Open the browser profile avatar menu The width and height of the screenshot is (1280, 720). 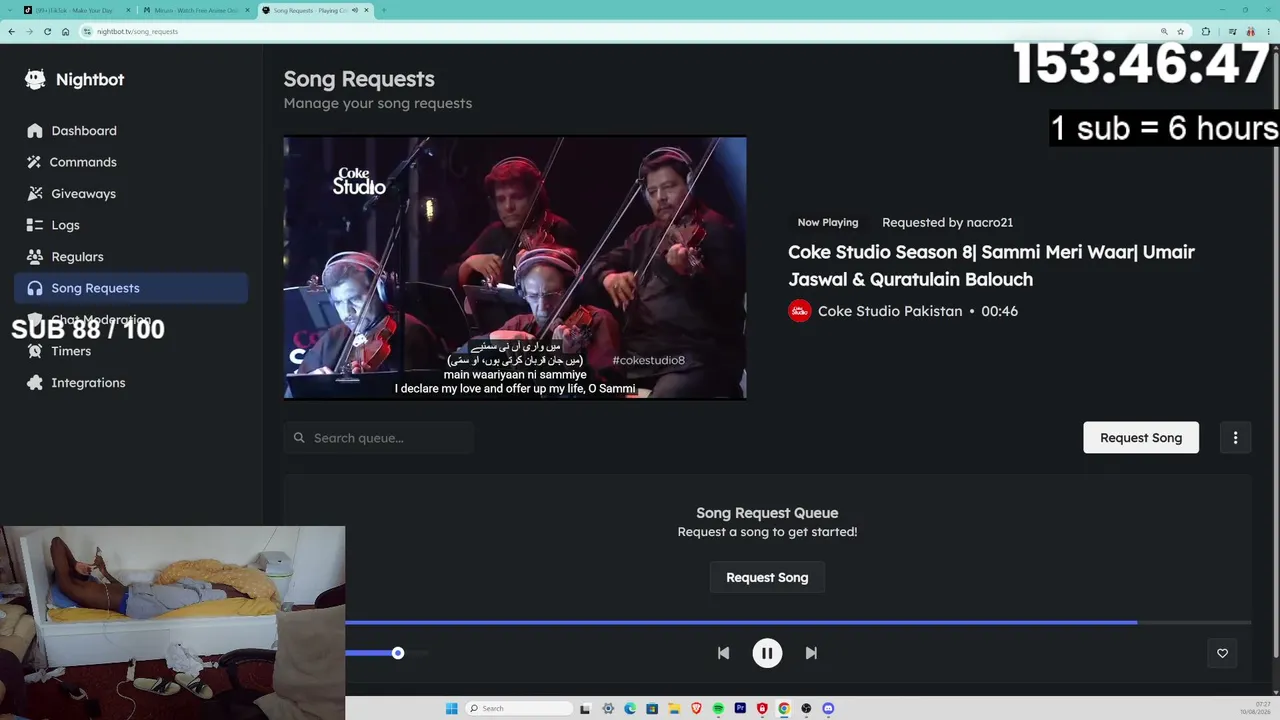click(x=1250, y=32)
